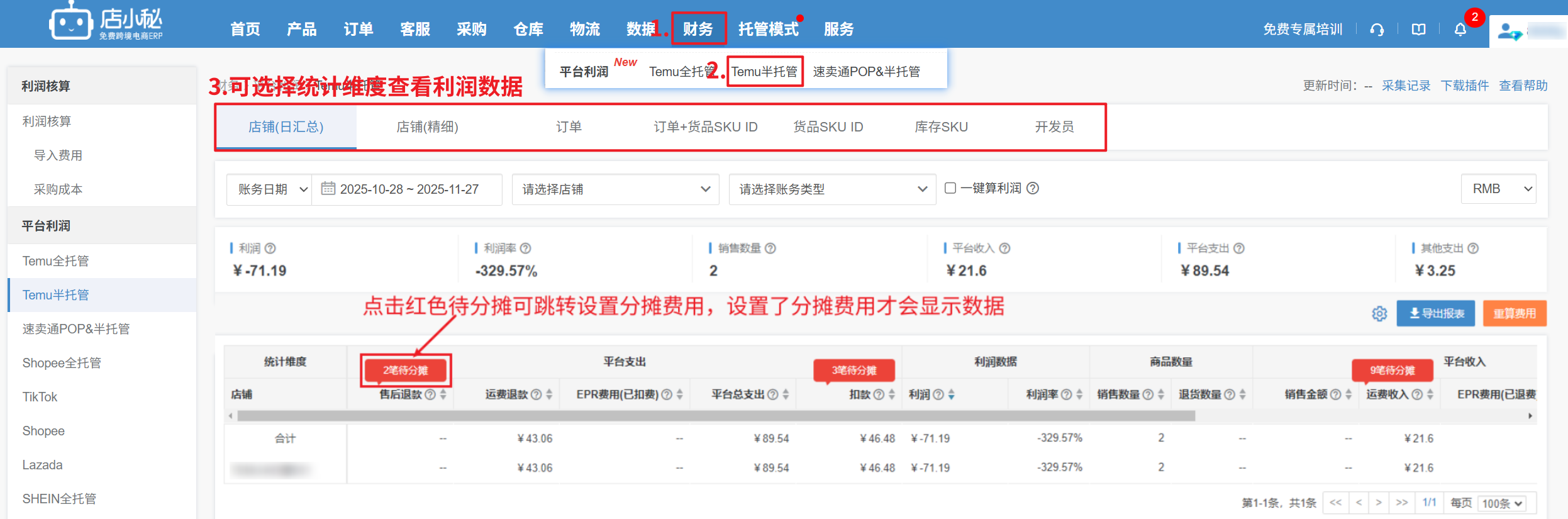Sort by 销售数量 column in table
Screen dimensions: 1568x519
1160,394
